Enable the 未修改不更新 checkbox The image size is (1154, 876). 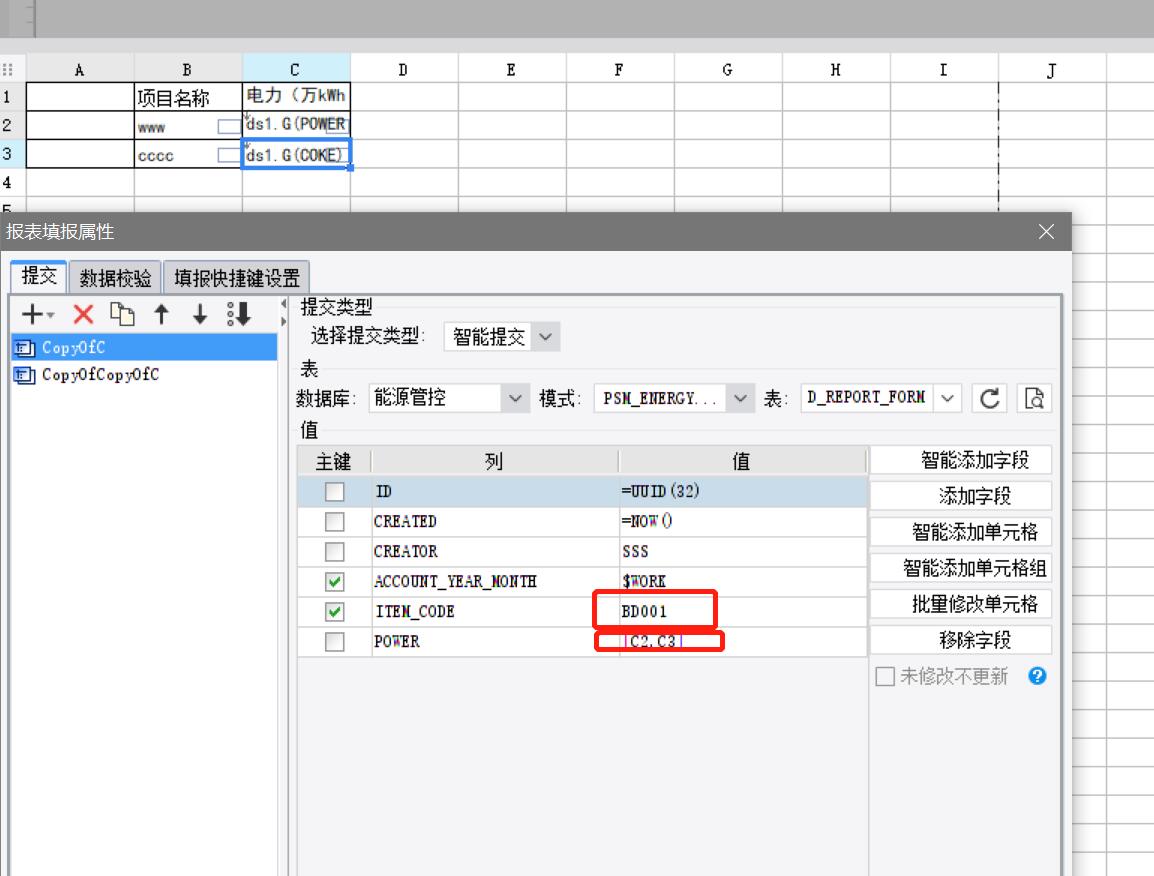click(x=885, y=676)
